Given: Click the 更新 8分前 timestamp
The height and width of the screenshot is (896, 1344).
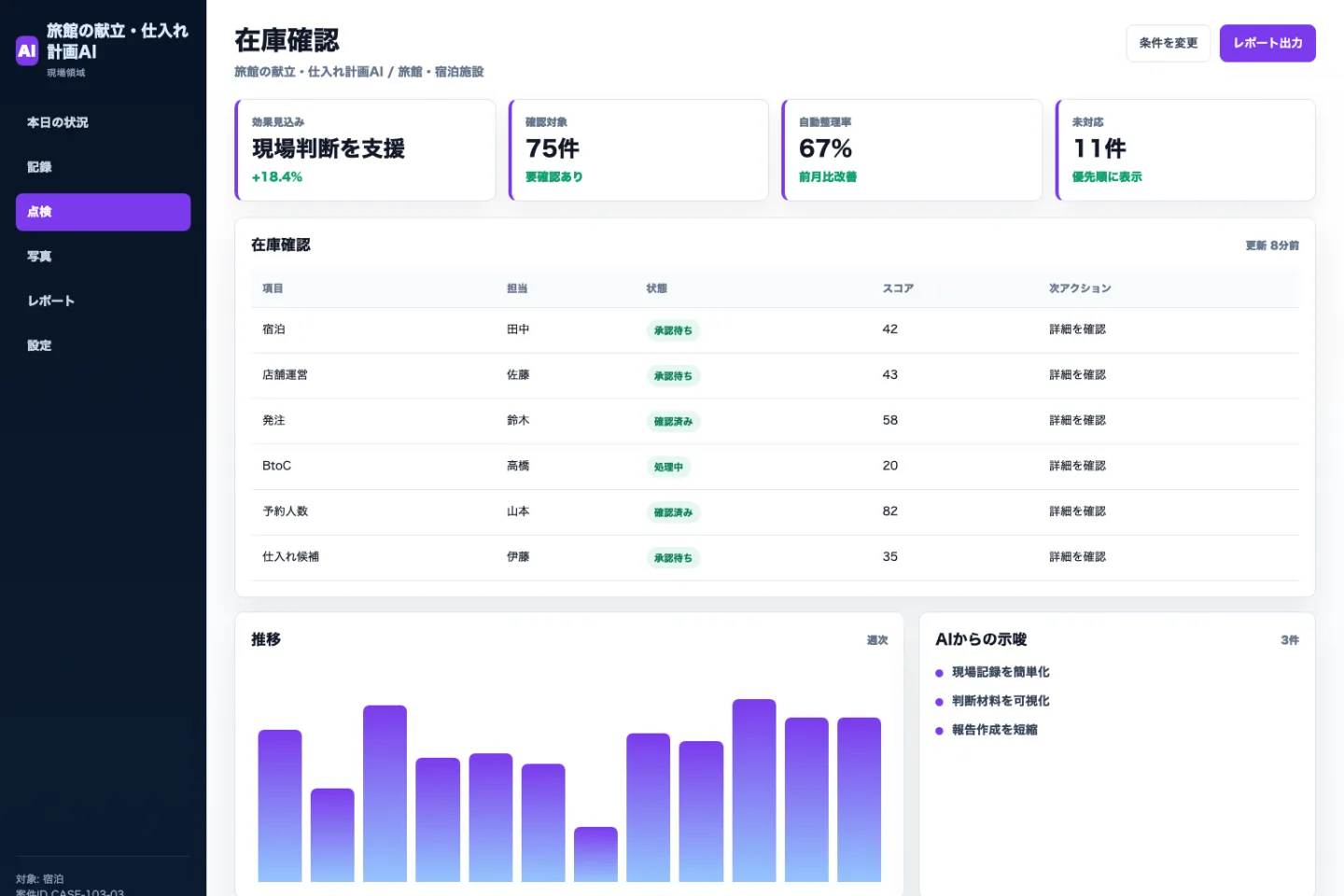Looking at the screenshot, I should click(x=1272, y=245).
